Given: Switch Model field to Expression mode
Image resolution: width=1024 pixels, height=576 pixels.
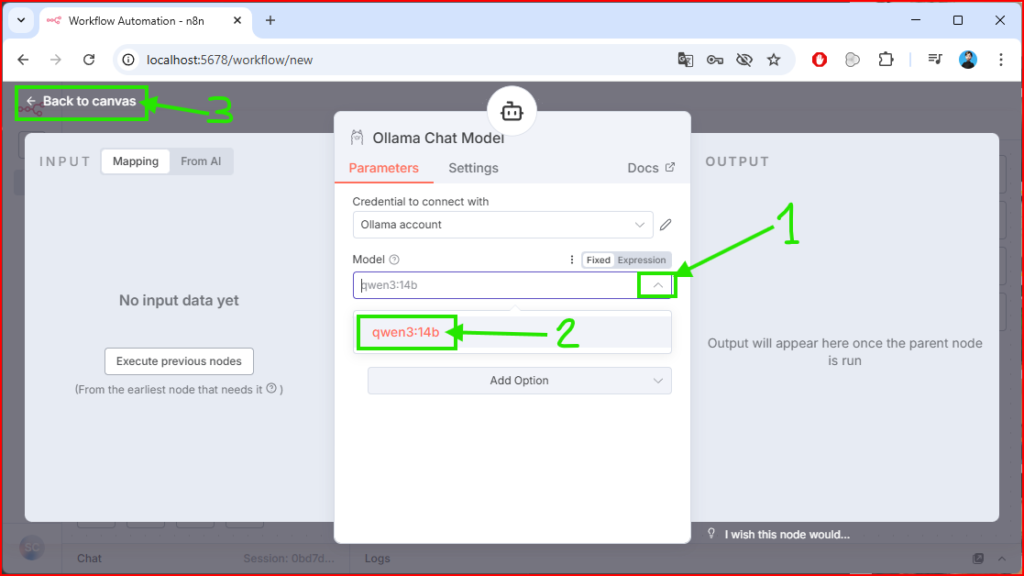Looking at the screenshot, I should coord(641,260).
